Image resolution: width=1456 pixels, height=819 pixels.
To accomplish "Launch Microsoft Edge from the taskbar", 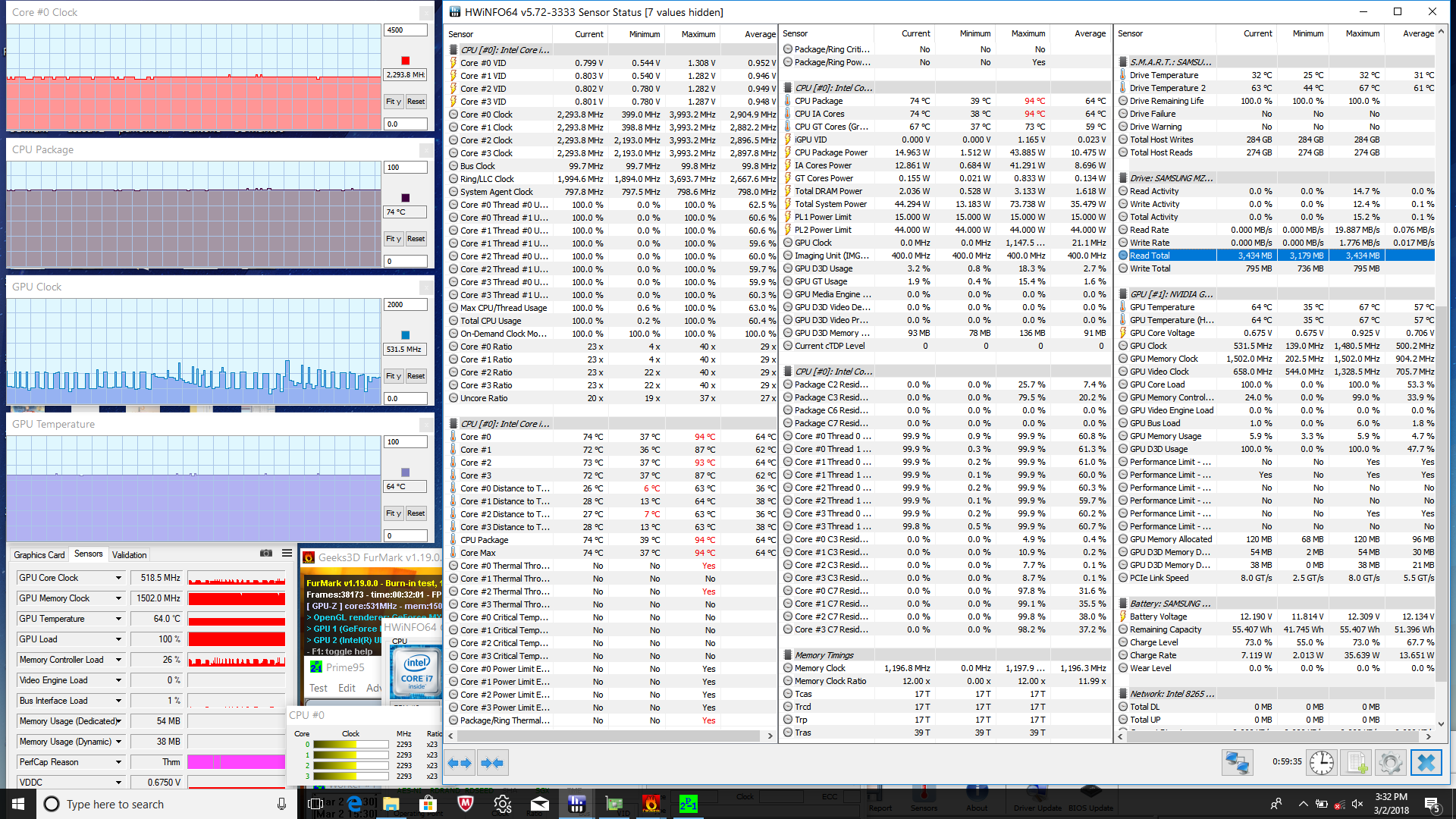I will 354,804.
